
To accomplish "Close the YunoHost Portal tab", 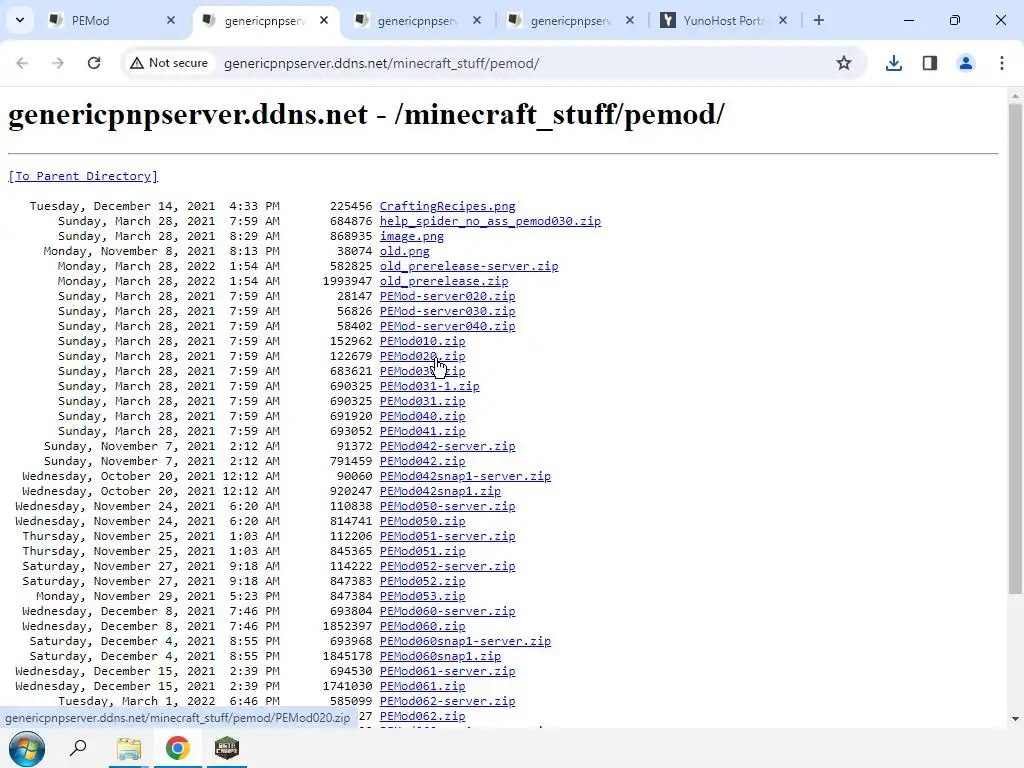I will click(782, 20).
